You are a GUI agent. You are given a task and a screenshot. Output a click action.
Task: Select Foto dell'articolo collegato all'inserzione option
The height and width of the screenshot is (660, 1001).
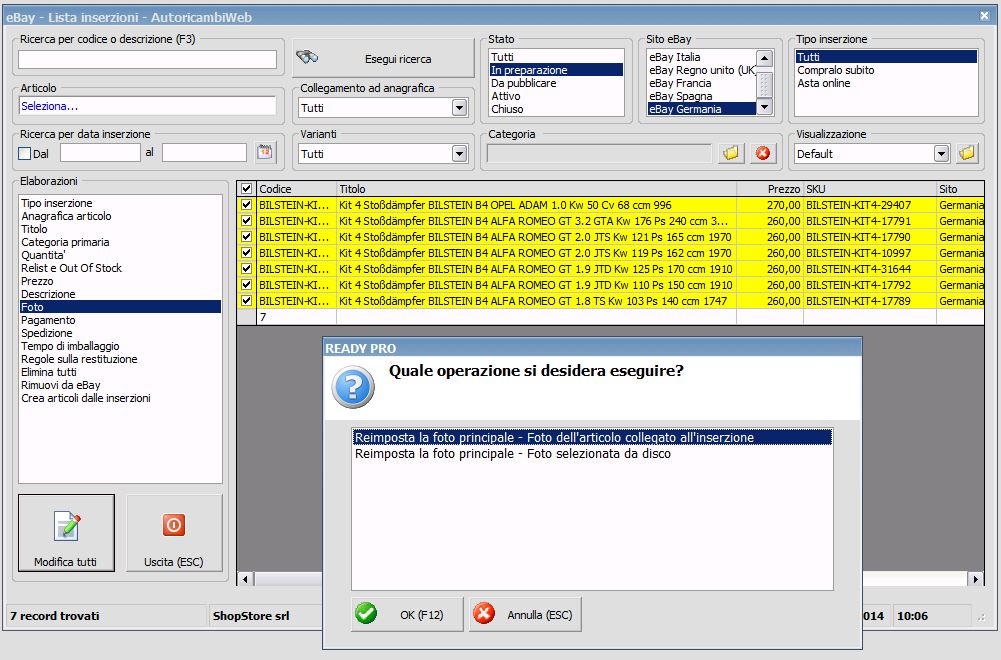click(x=592, y=437)
